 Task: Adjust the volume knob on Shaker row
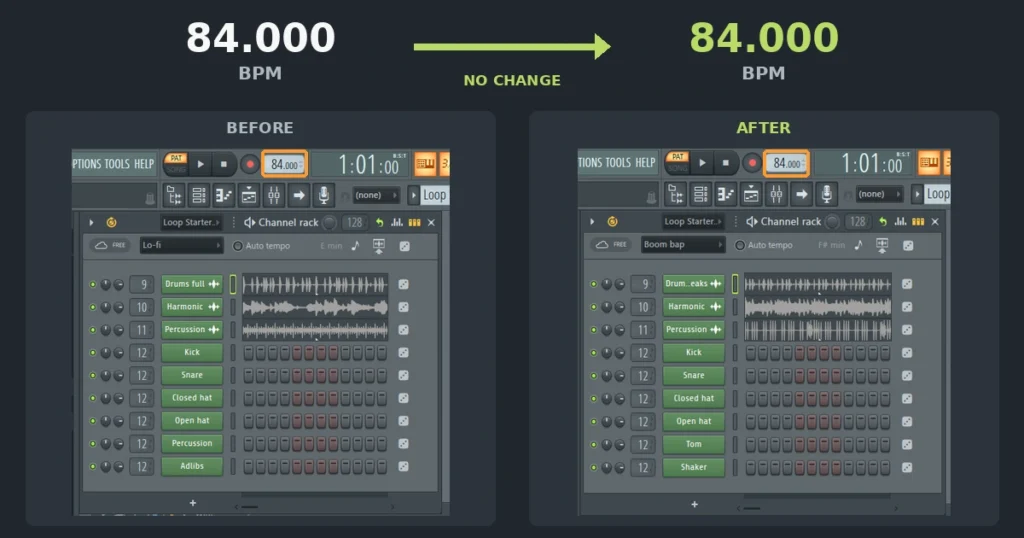(619, 467)
